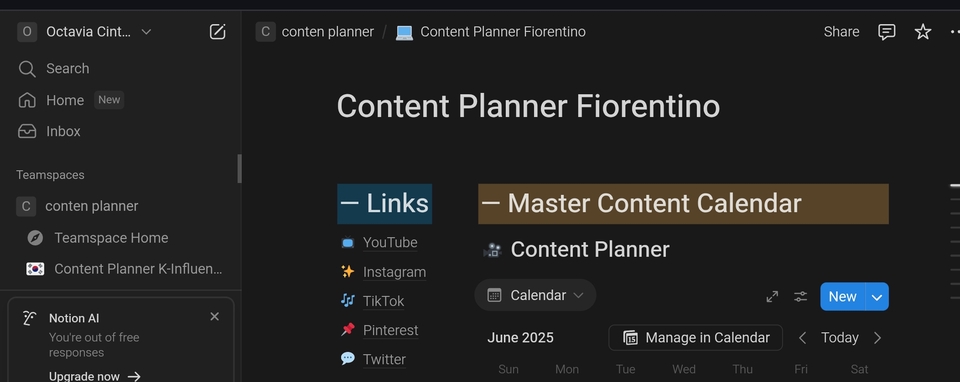Expand the Octavia workspace switcher chevron

pyautogui.click(x=146, y=32)
